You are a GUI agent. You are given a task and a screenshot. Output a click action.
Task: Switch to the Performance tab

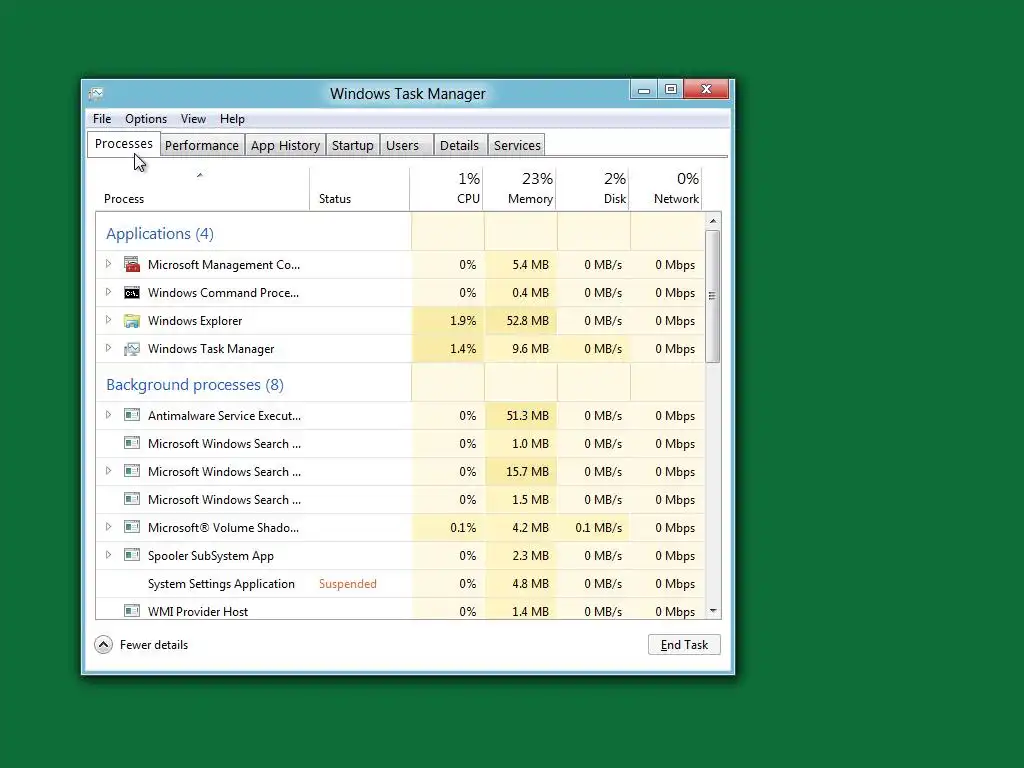tap(202, 145)
